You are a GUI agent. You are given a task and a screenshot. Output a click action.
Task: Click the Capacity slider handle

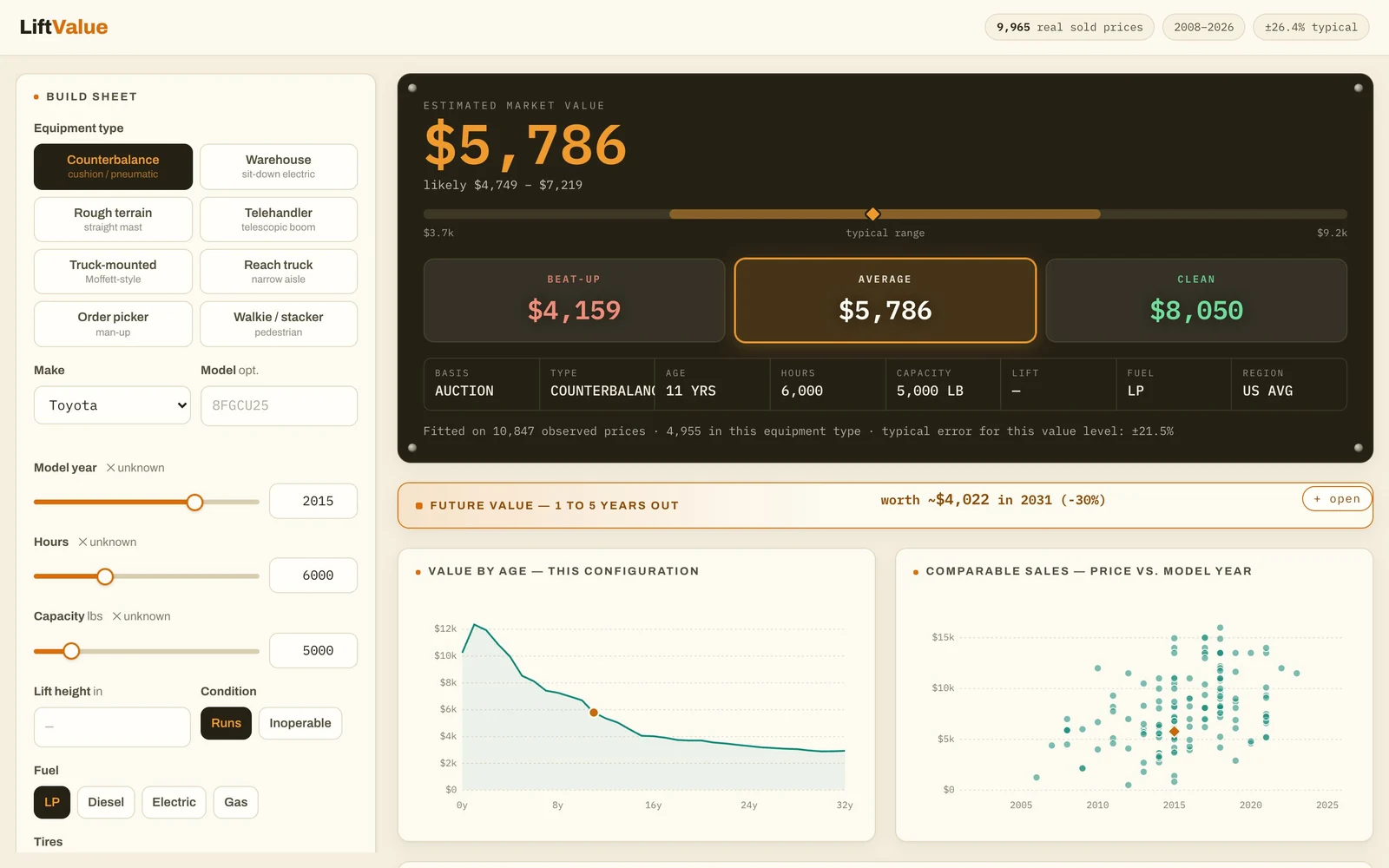pos(72,651)
